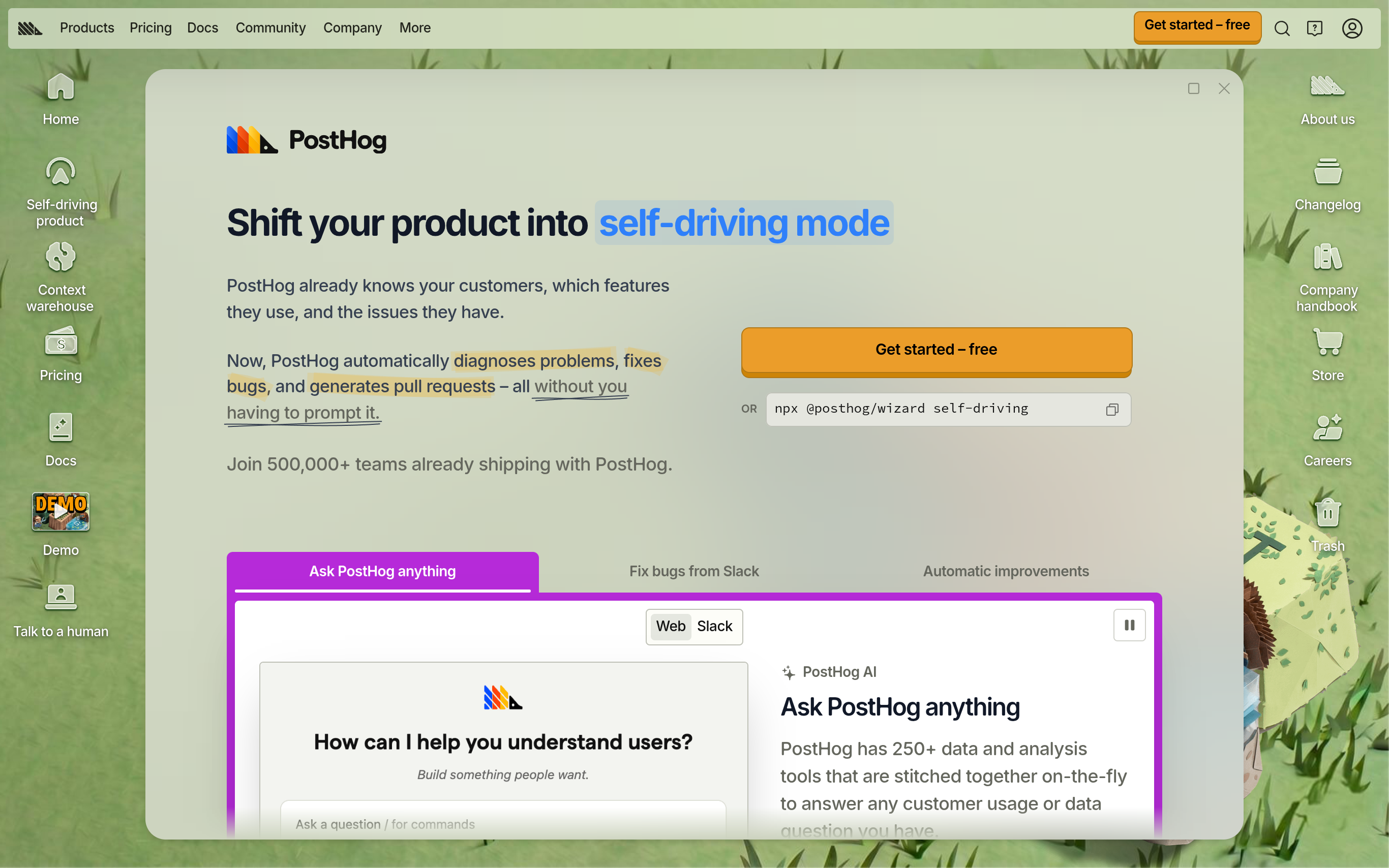Click the large Get started – free button

pyautogui.click(x=937, y=351)
